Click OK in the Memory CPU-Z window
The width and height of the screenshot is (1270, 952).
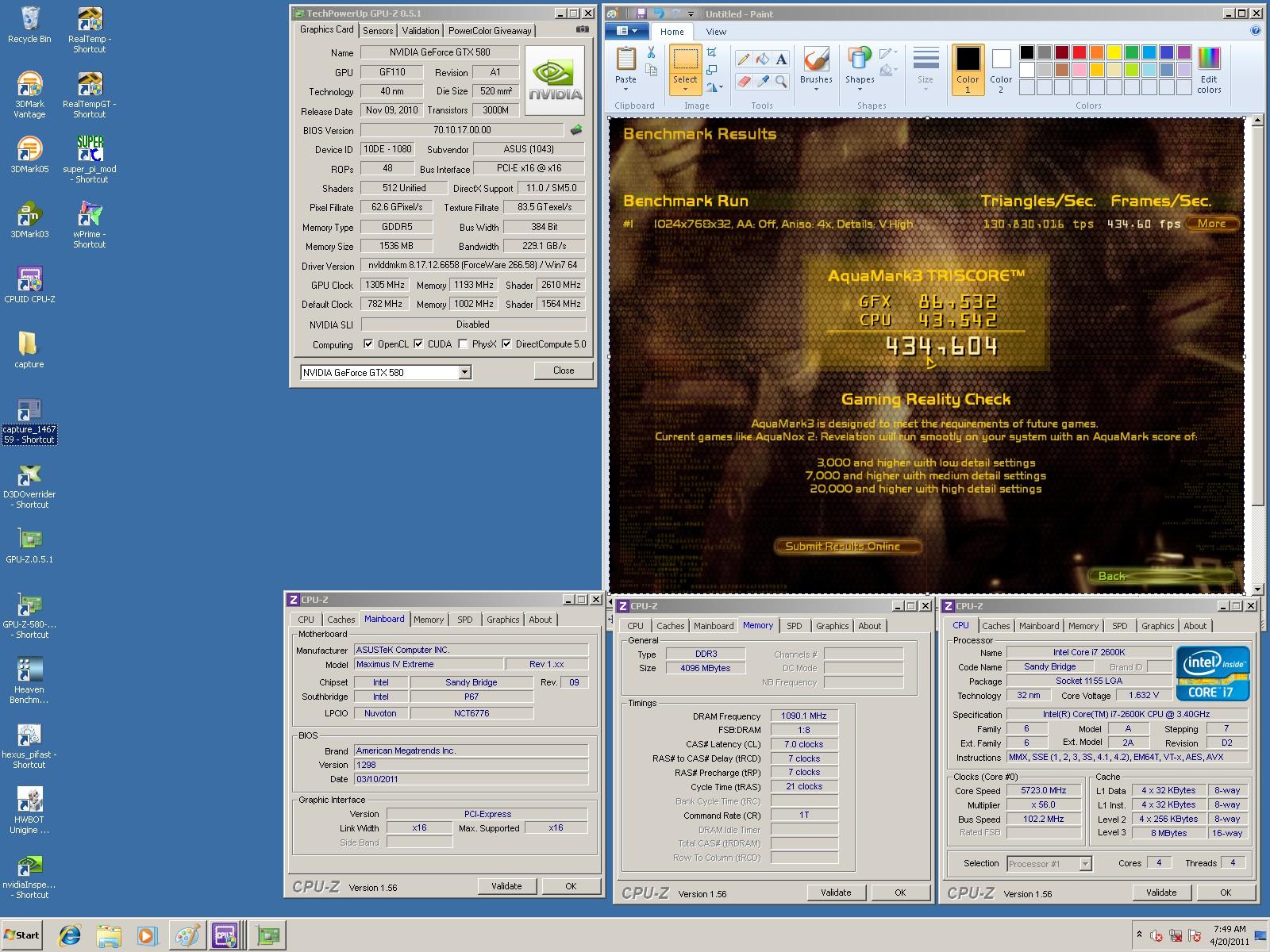point(900,892)
